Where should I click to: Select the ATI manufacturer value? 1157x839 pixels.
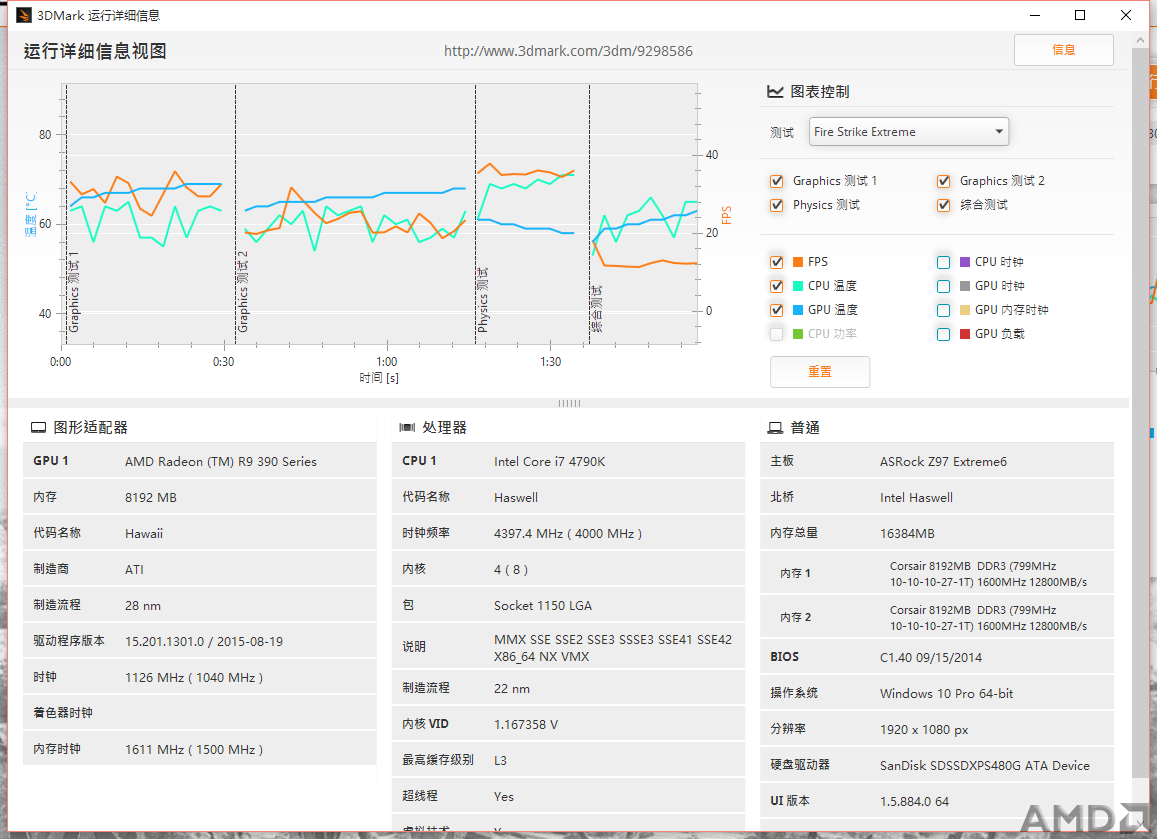pyautogui.click(x=134, y=570)
